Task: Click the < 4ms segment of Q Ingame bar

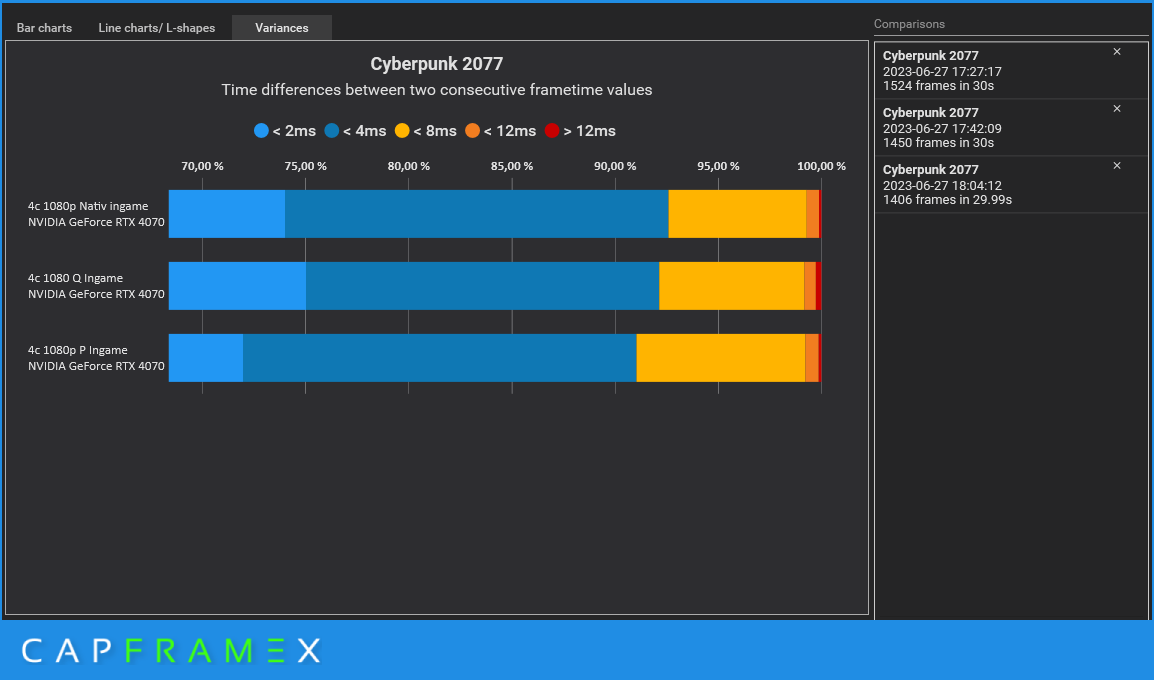Action: point(482,286)
